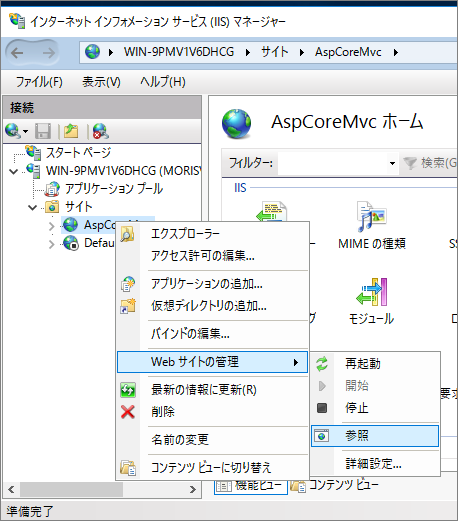Click the AspCoreMvc site globe icon in the tree

[70, 225]
